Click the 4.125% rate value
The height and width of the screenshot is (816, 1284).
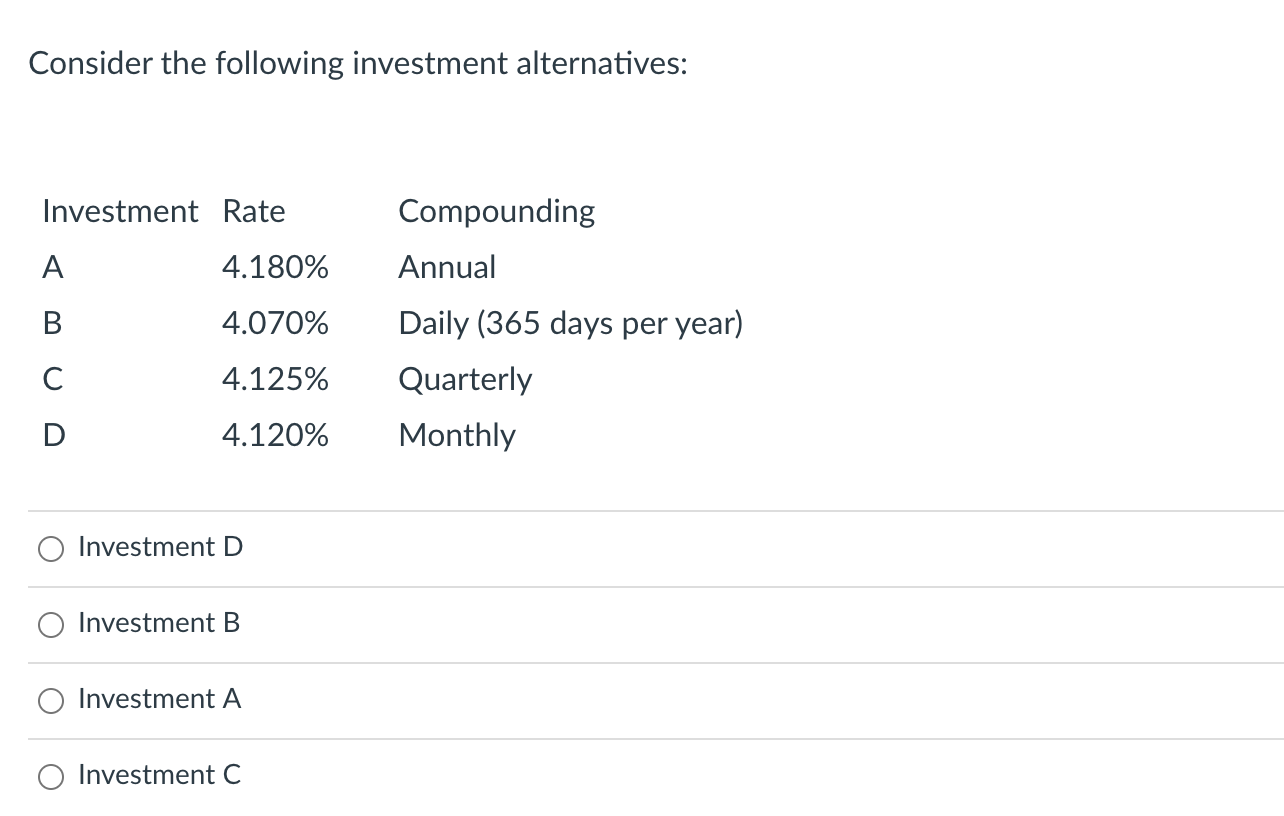275,379
